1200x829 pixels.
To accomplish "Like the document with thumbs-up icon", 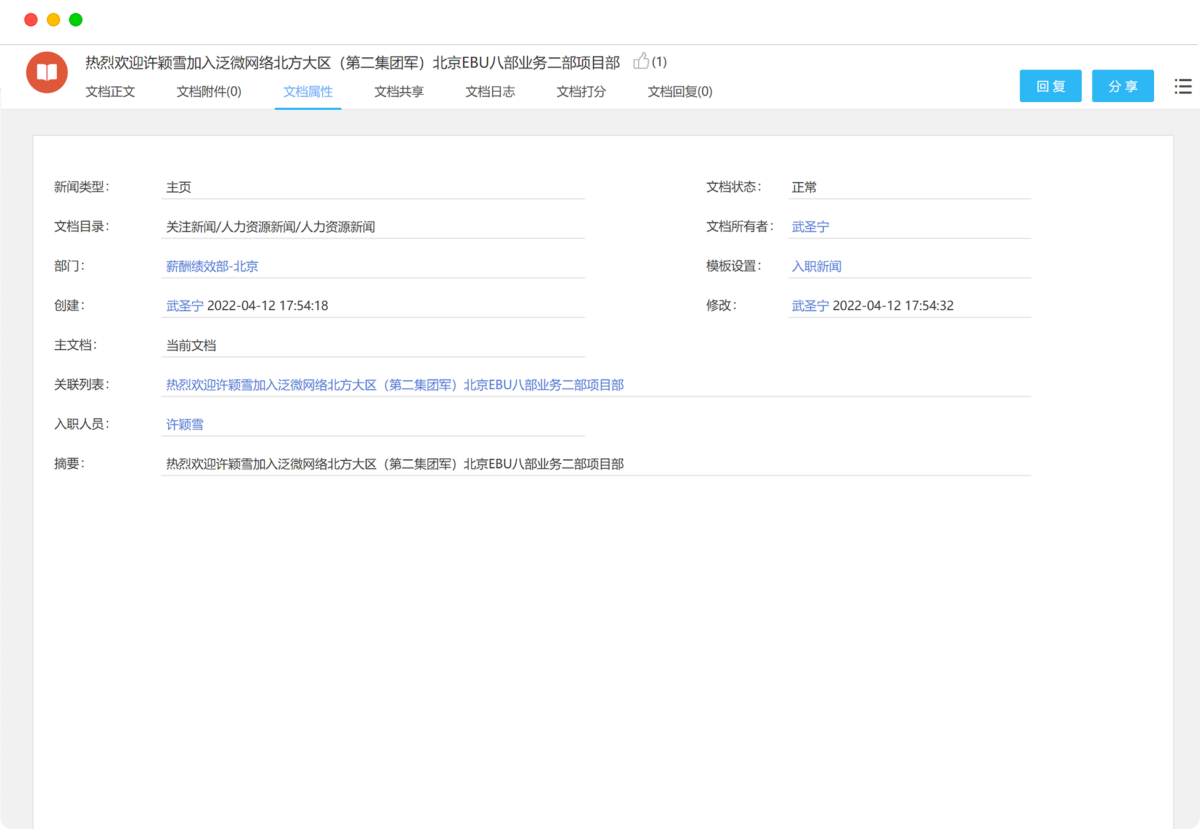I will 641,61.
